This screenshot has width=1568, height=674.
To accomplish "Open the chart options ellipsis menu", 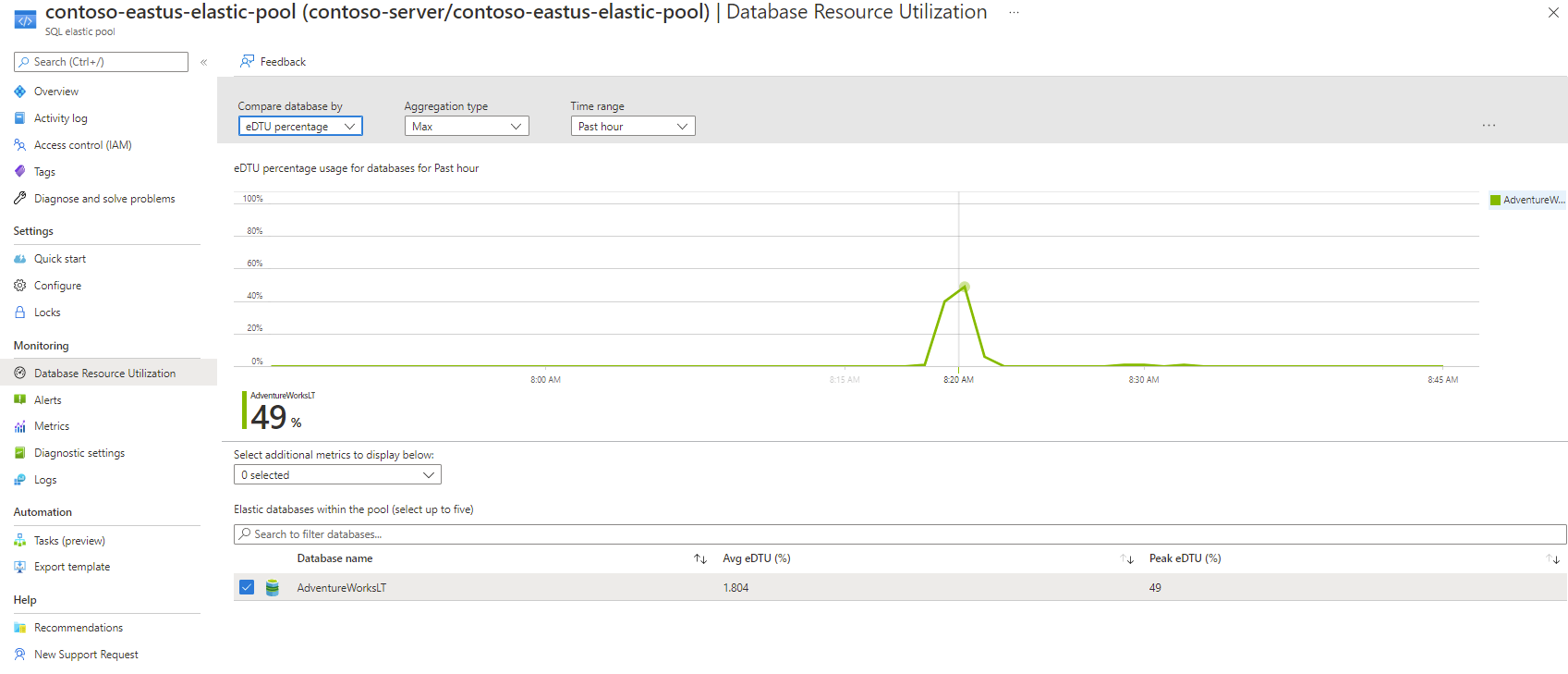I will click(1489, 125).
